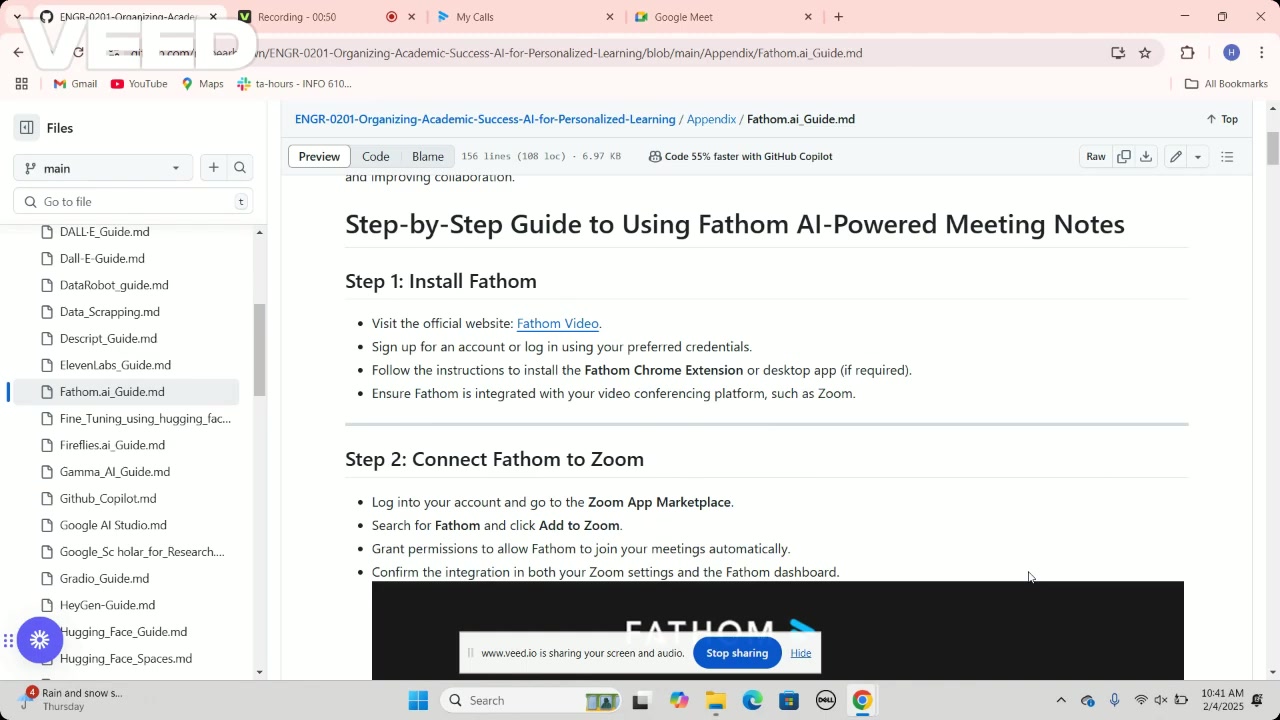This screenshot has height=720, width=1280.
Task: Download the raw Markdown file
Action: [1146, 156]
